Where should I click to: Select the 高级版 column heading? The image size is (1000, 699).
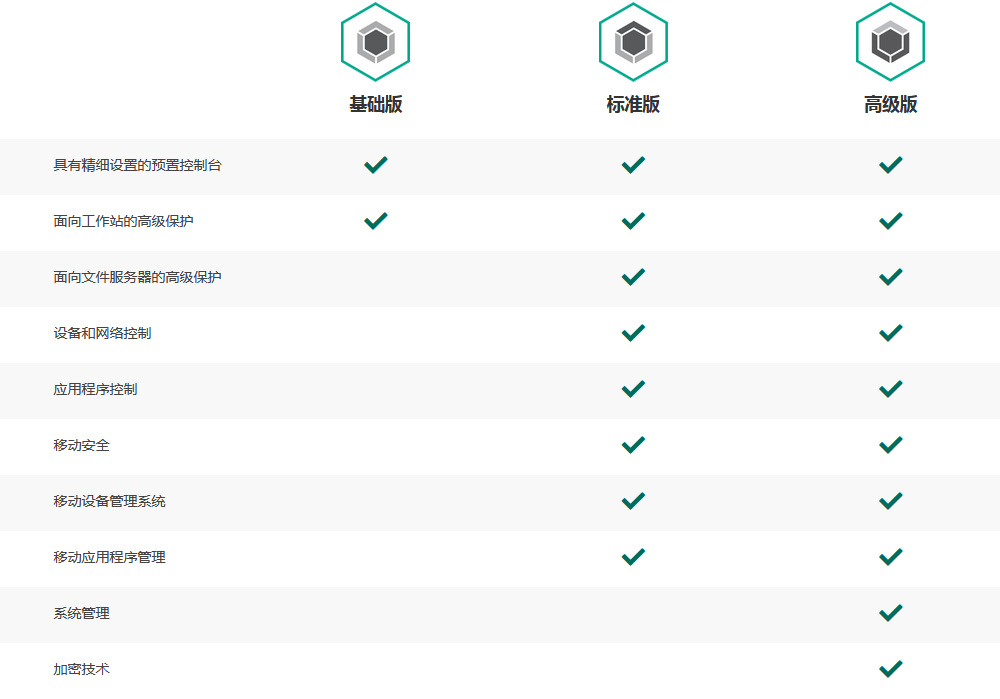pyautogui.click(x=890, y=105)
